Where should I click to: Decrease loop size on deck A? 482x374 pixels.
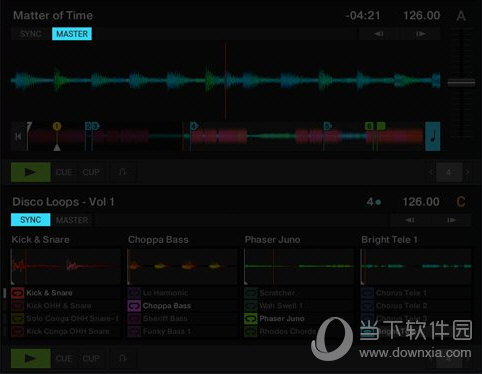point(431,172)
